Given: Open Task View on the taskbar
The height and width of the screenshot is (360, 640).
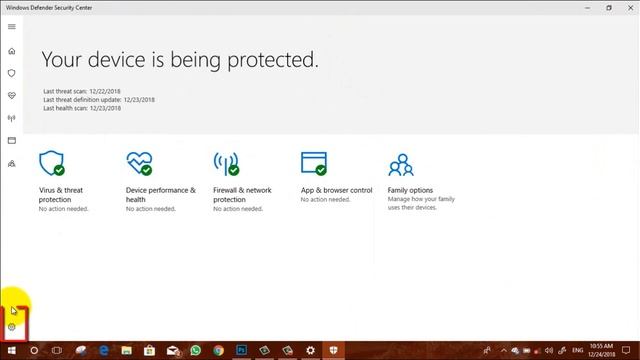Looking at the screenshot, I should 57,351.
